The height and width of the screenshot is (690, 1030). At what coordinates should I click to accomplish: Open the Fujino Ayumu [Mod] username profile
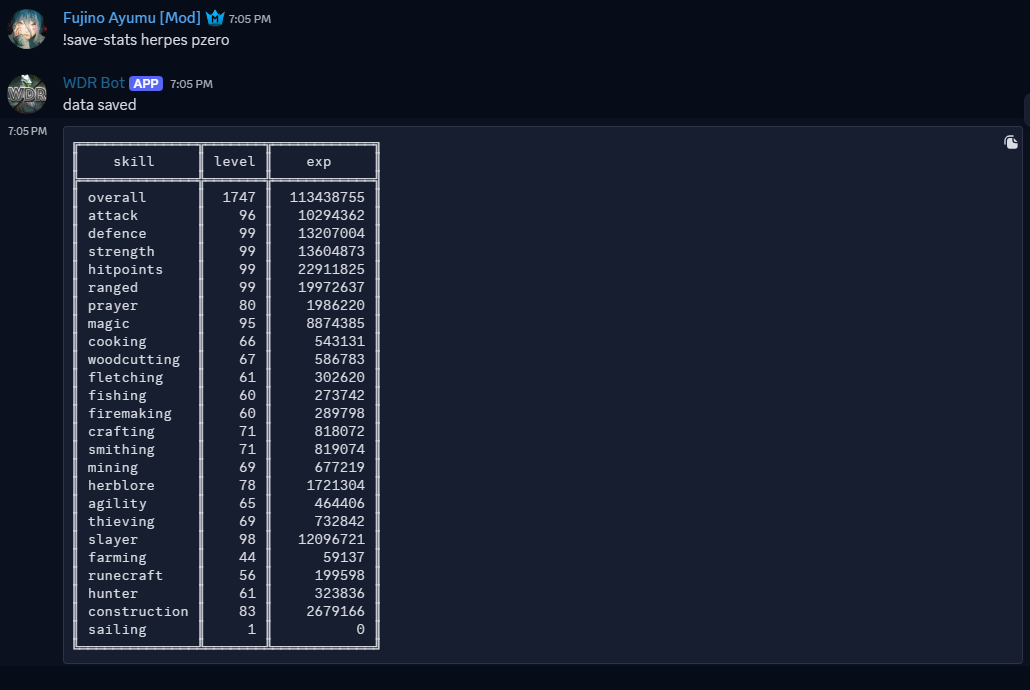click(131, 18)
